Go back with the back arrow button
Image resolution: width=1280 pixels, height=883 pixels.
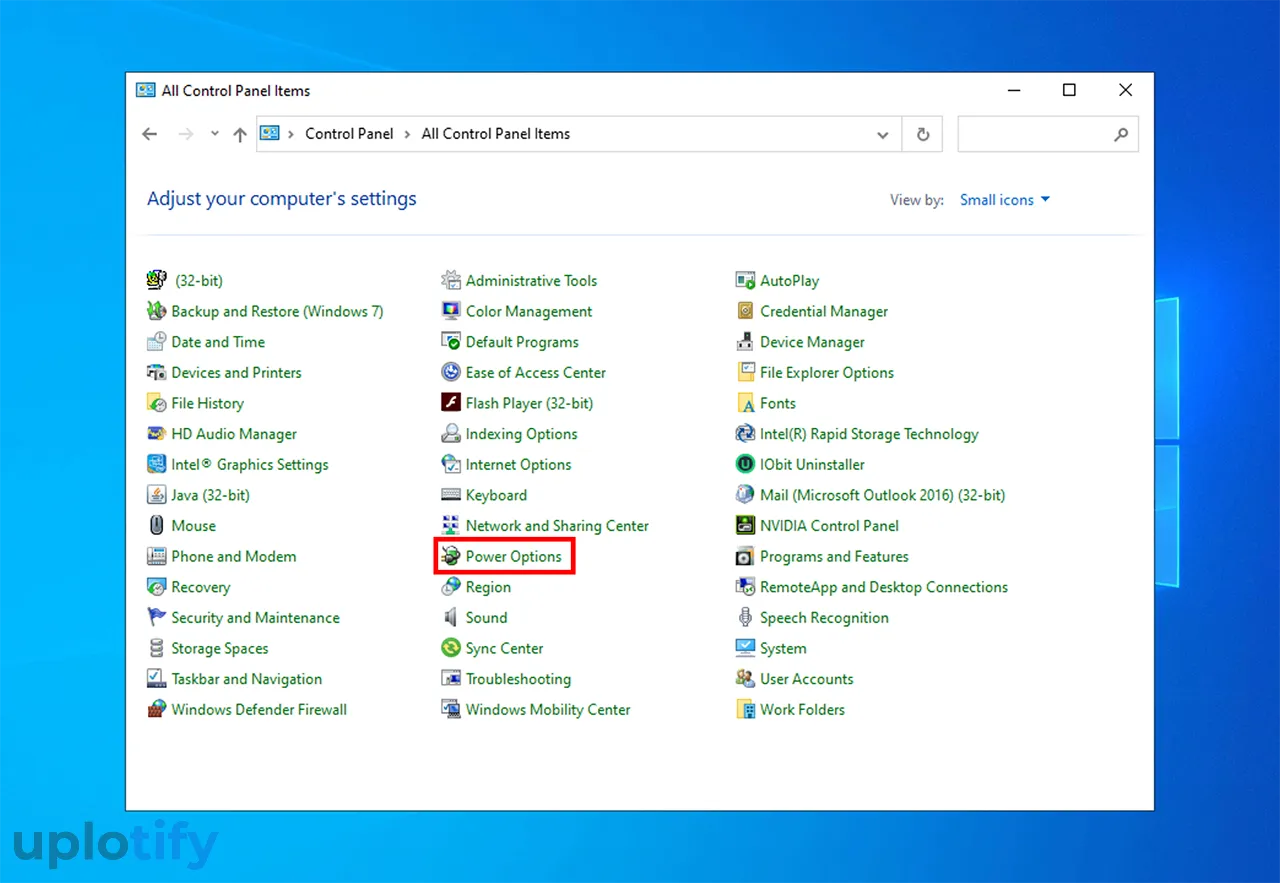point(150,134)
